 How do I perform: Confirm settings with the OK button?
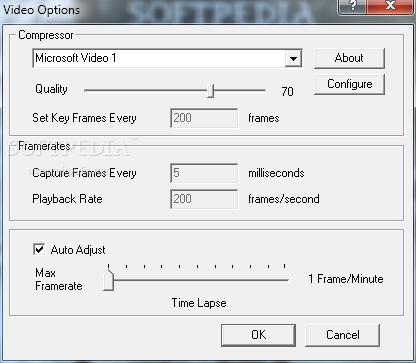coord(258,335)
